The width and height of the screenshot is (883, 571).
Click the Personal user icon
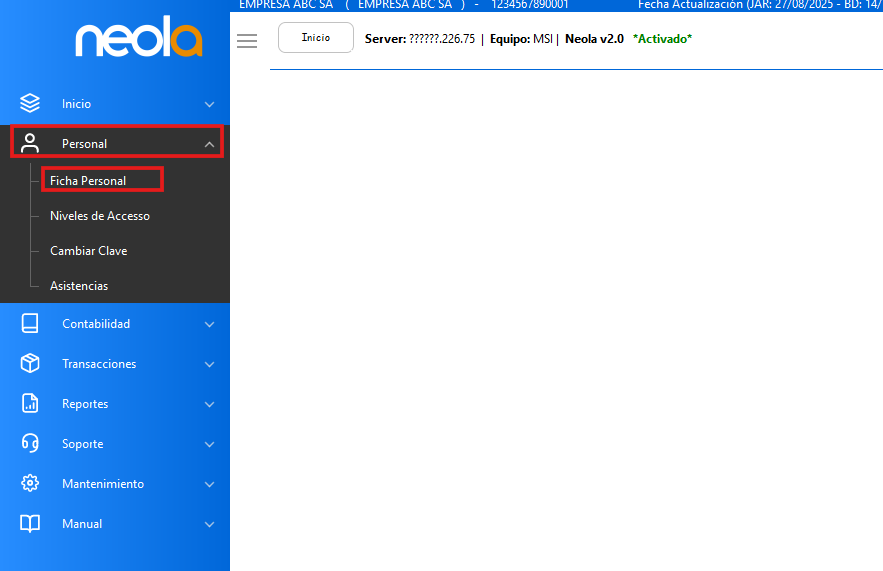30,143
